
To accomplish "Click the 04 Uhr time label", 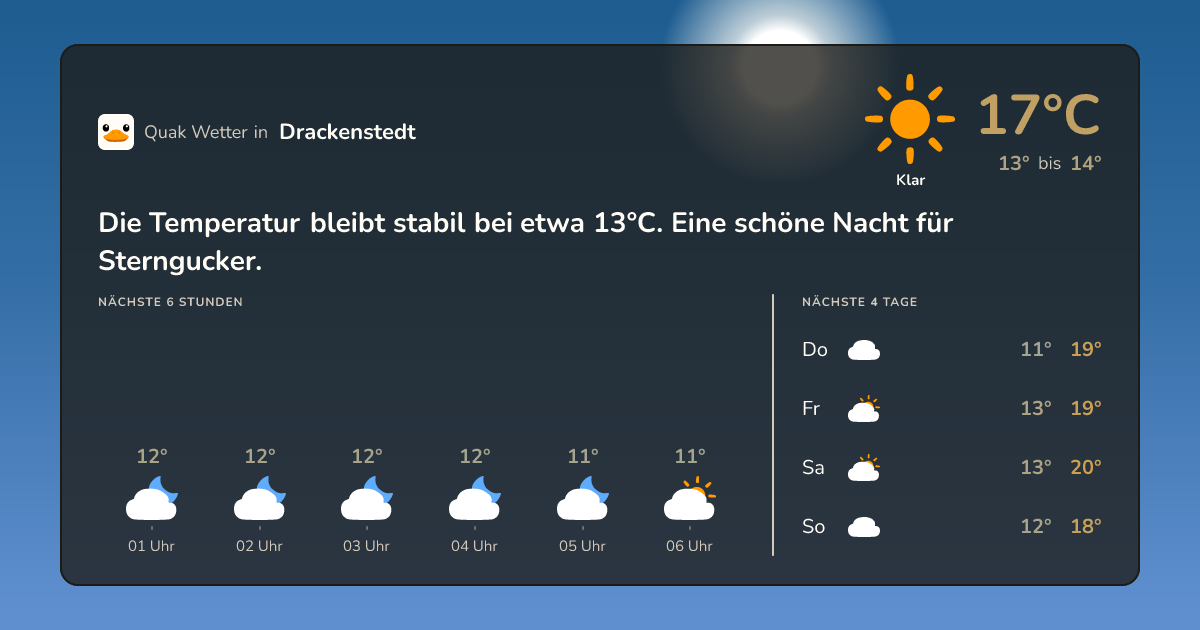I will click(x=475, y=546).
